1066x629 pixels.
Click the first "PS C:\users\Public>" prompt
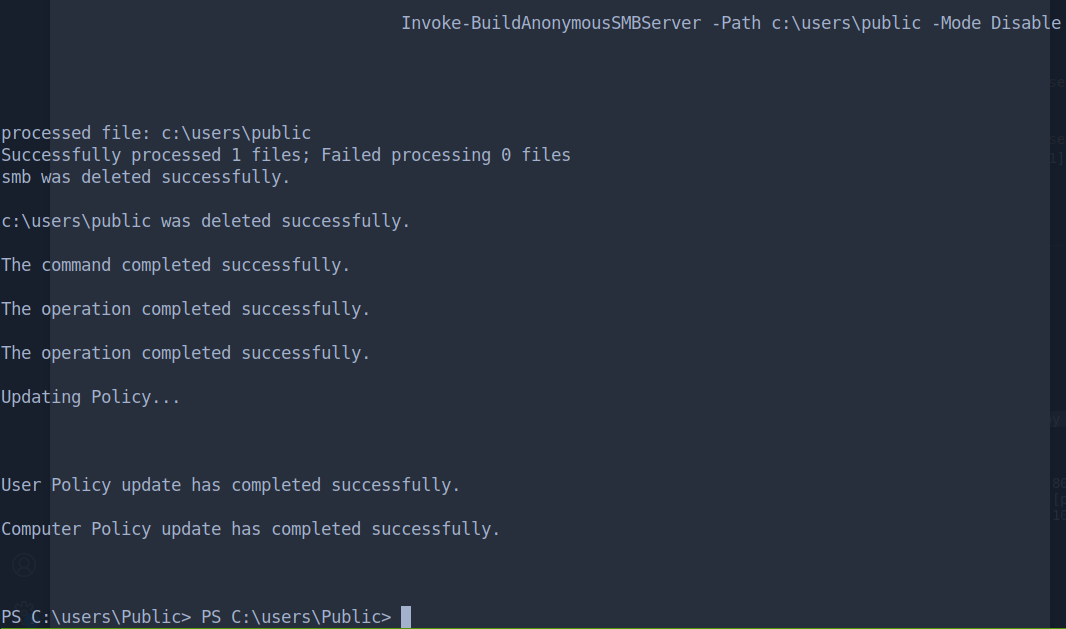(96, 617)
